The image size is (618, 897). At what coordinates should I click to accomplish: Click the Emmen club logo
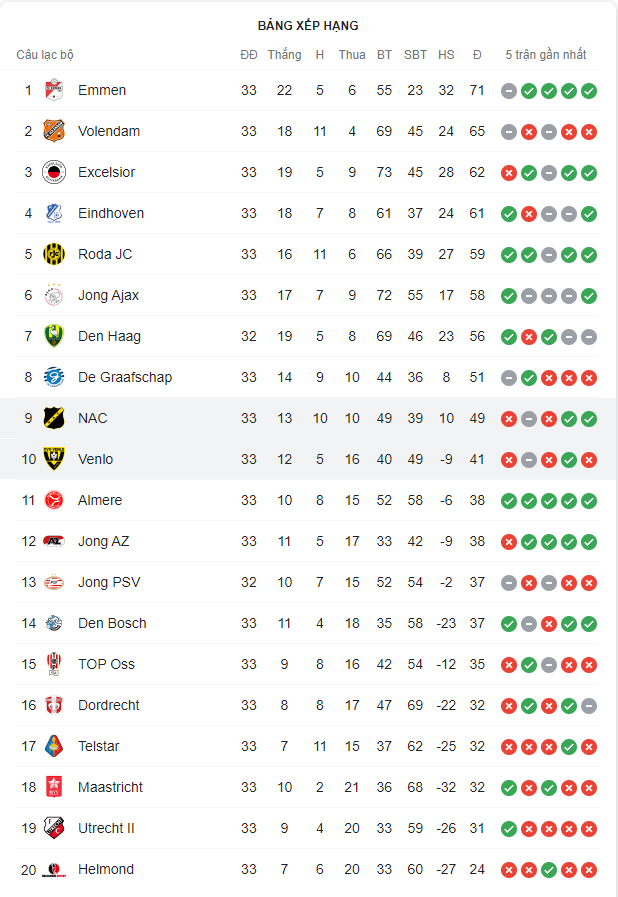pyautogui.click(x=54, y=90)
